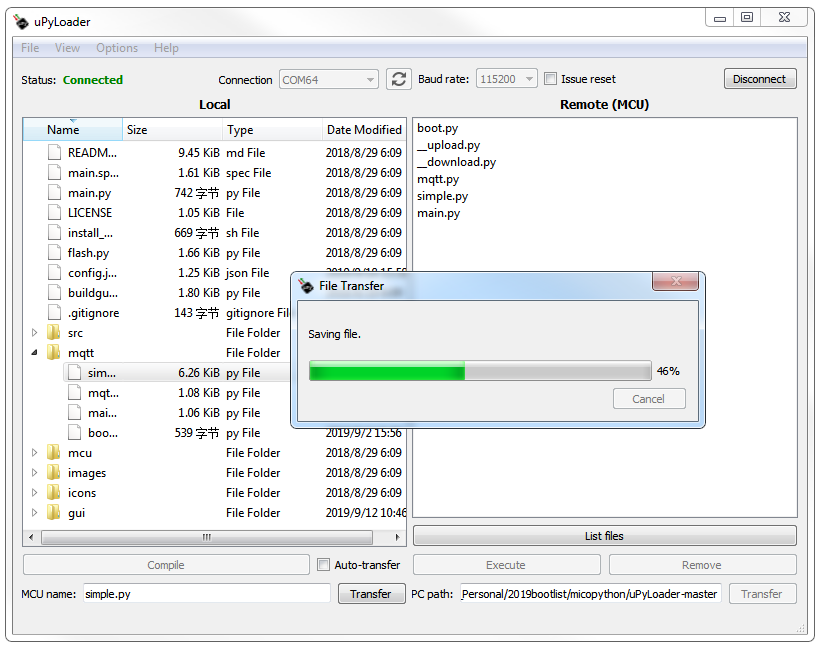The width and height of the screenshot is (823, 647).
Task: Select __download.py in the Remote list
Action: pyautogui.click(x=457, y=162)
